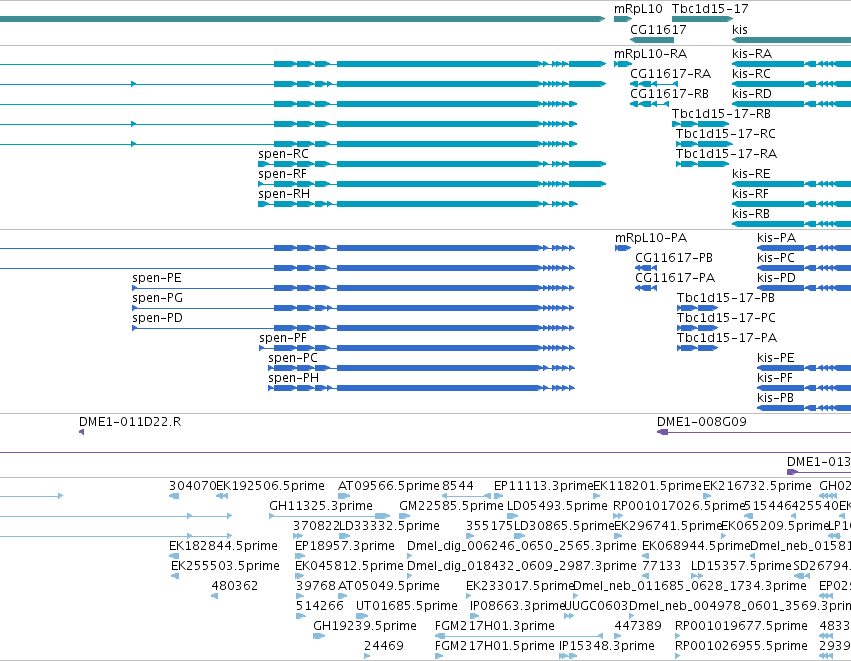Select feature label 447389
This screenshot has width=851, height=661.
638,627
